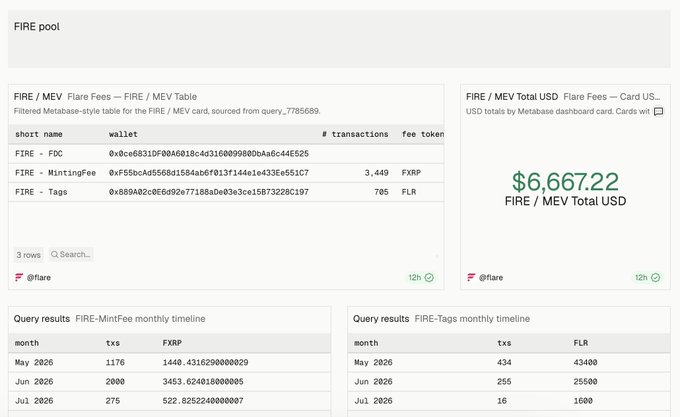Click the green check status icon in the table card
Screen dimensions: 680x417
429,277
